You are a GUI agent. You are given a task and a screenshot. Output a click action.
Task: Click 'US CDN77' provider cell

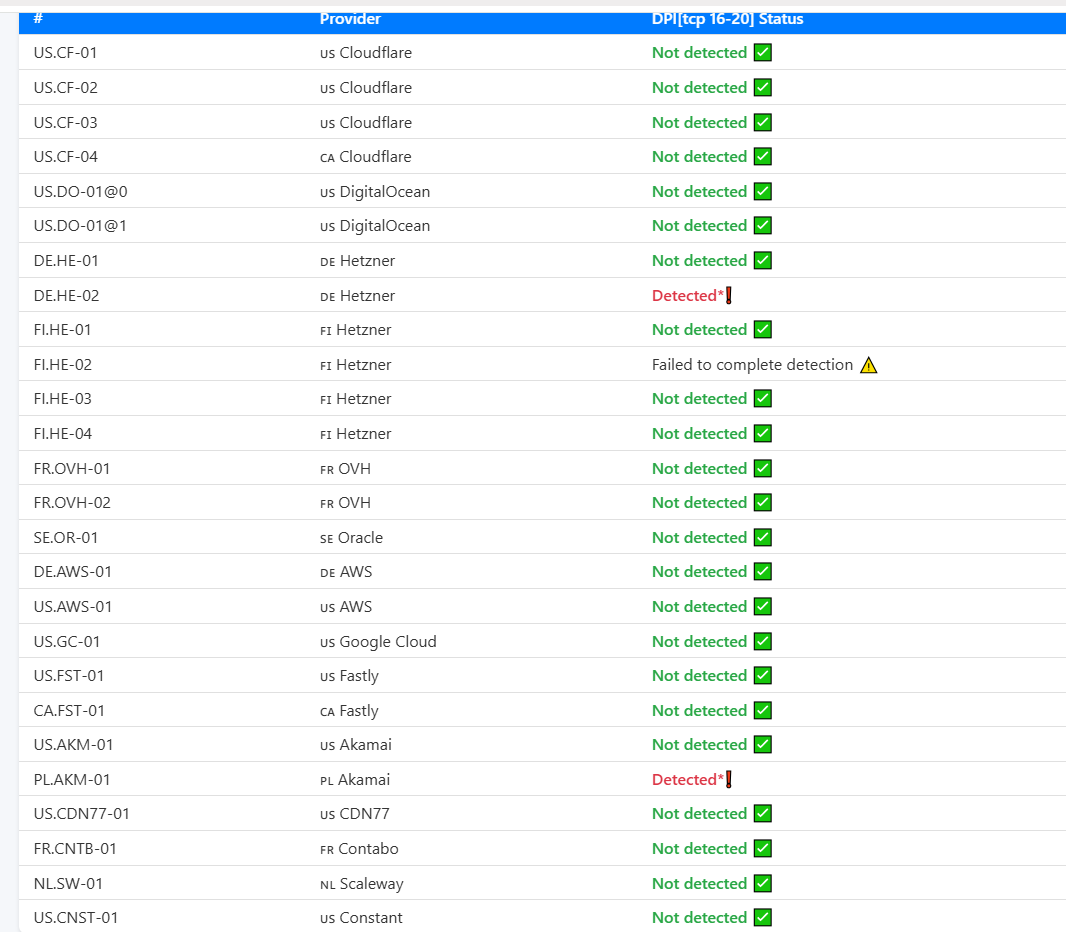(x=354, y=814)
